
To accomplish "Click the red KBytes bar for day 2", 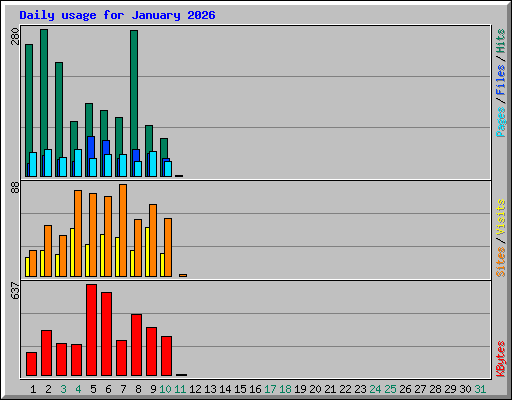I will 46,353.
